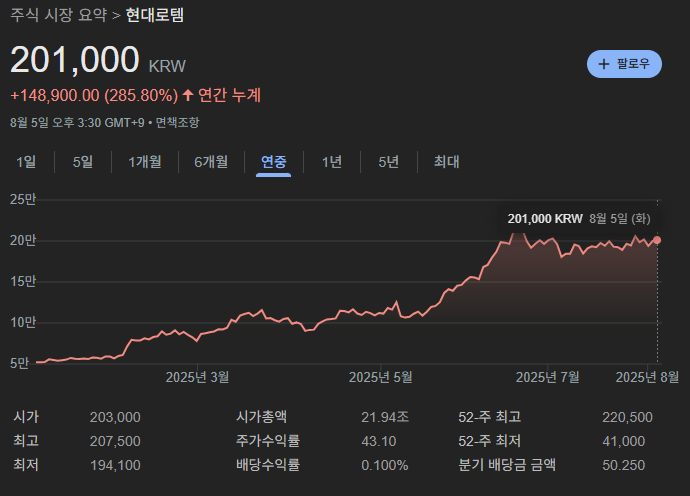Click the 배당수익률 label
Image resolution: width=690 pixels, height=496 pixels.
pos(268,465)
